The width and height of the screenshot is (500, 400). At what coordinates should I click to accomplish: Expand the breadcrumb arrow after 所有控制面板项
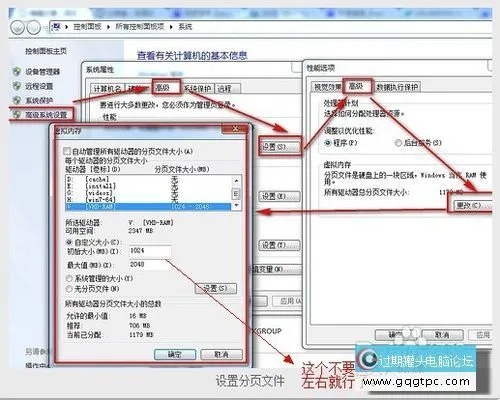(x=171, y=27)
